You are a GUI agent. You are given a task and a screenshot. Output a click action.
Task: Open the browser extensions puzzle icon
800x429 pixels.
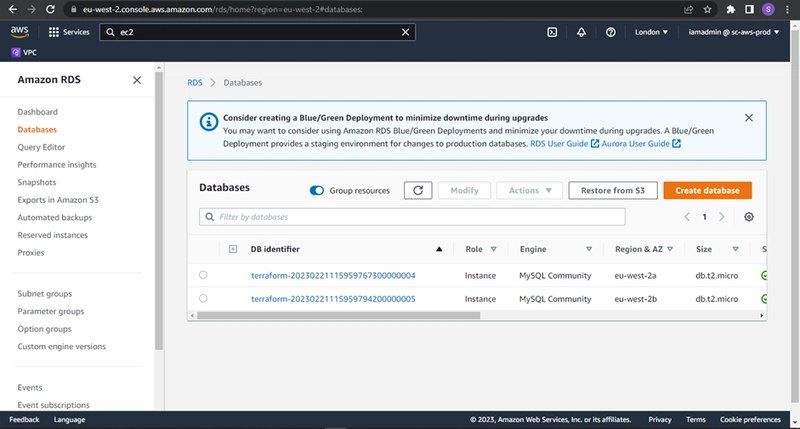tap(731, 9)
